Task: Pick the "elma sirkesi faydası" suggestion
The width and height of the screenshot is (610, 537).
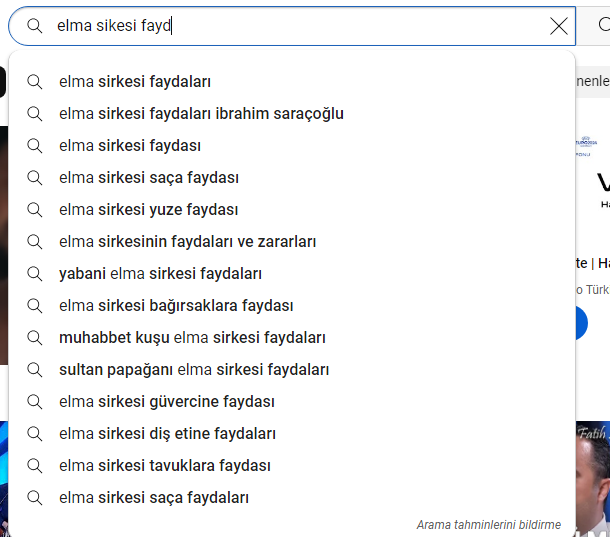Action: [x=292, y=146]
